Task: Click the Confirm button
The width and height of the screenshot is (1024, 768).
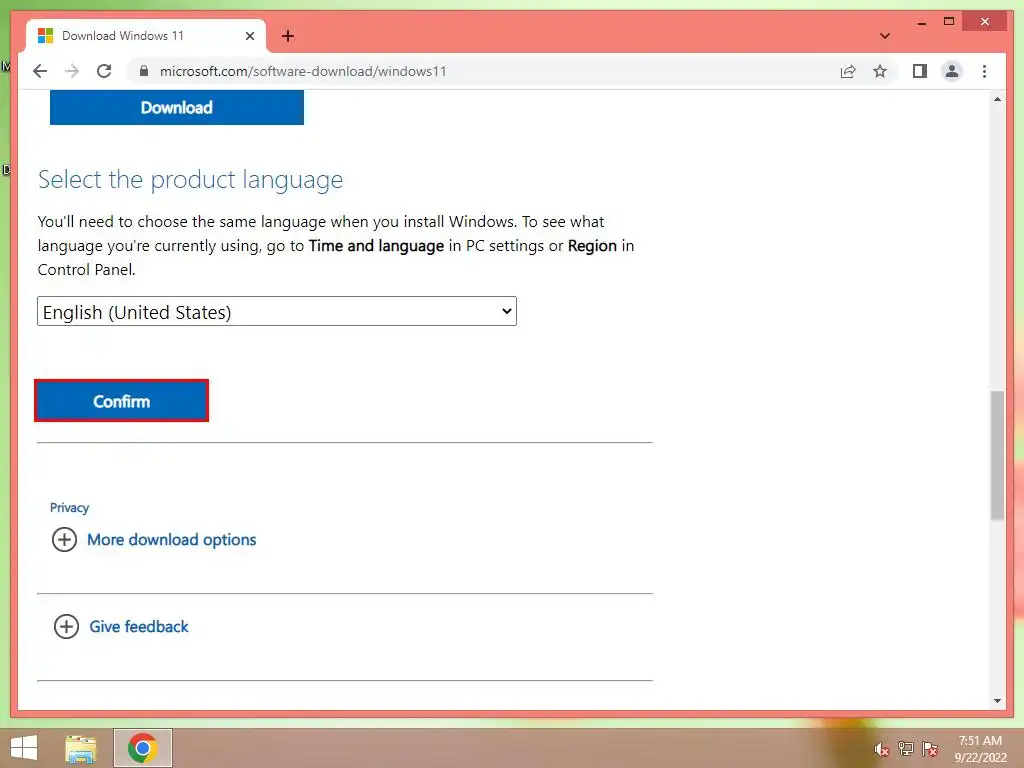Action: (121, 400)
